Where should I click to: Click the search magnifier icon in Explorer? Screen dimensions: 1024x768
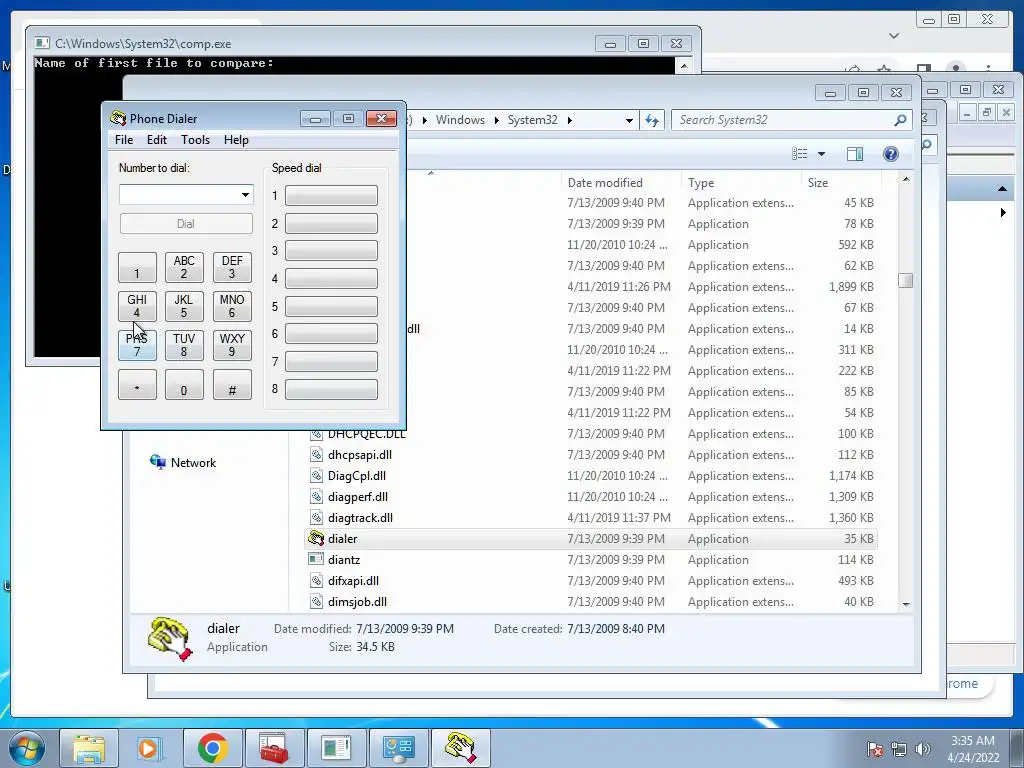click(901, 120)
